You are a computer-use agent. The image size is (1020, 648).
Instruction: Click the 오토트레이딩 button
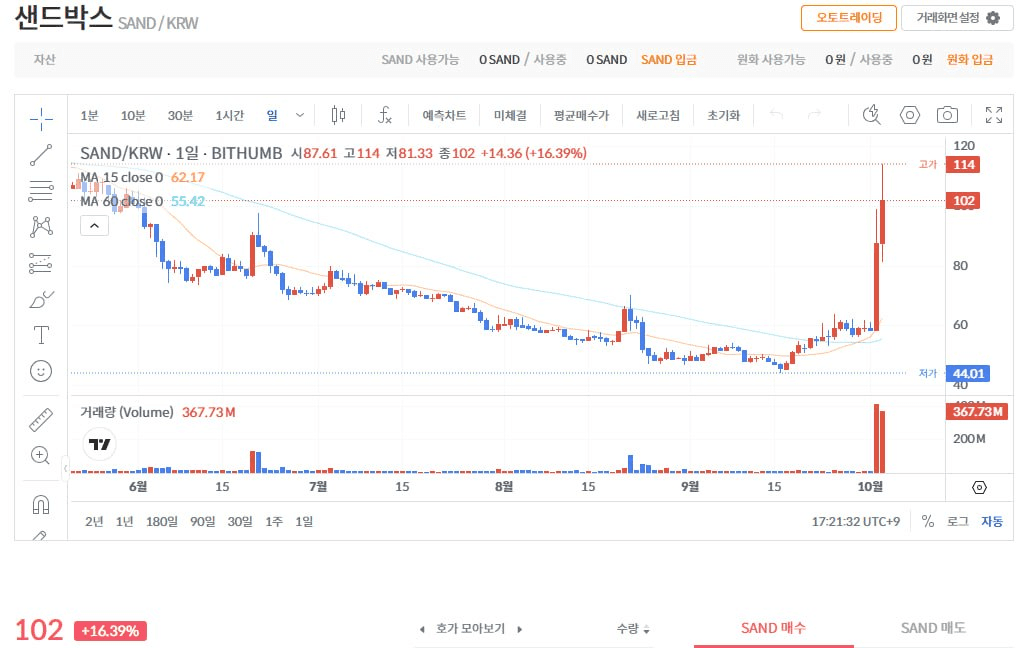point(849,18)
